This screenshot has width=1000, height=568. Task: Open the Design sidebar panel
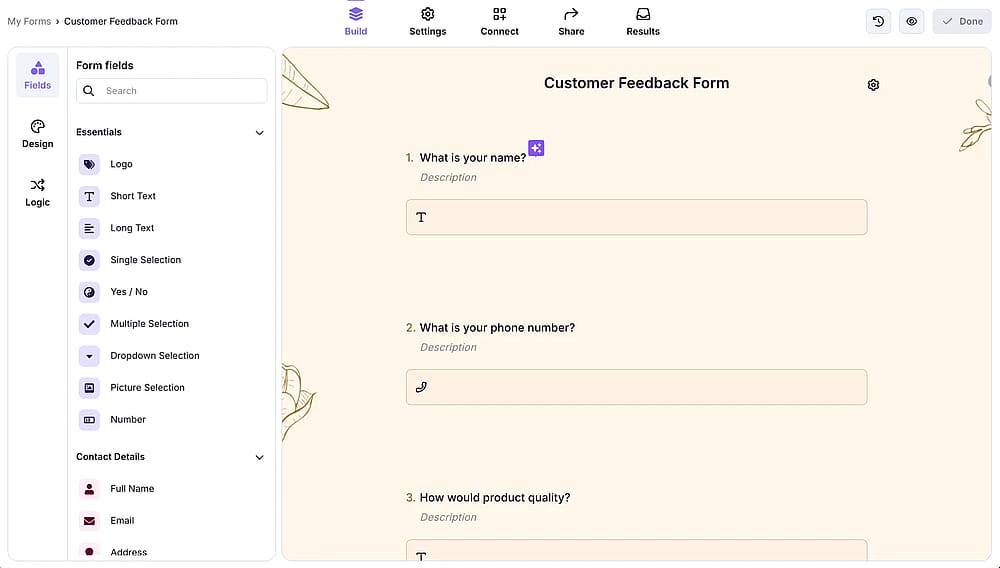(x=38, y=134)
